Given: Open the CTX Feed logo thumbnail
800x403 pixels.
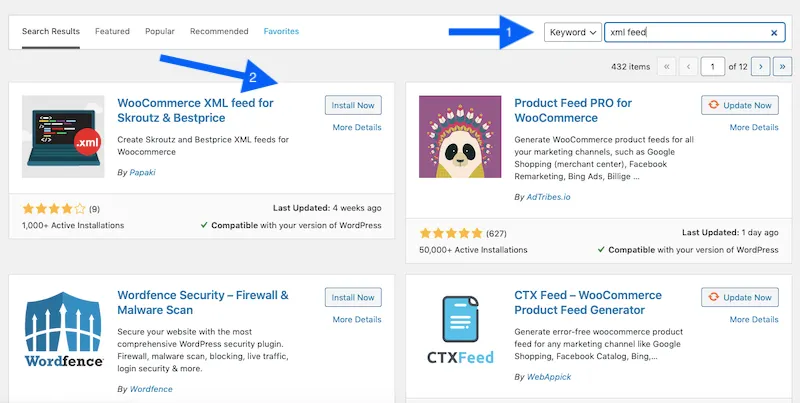Looking at the screenshot, I should coord(460,329).
